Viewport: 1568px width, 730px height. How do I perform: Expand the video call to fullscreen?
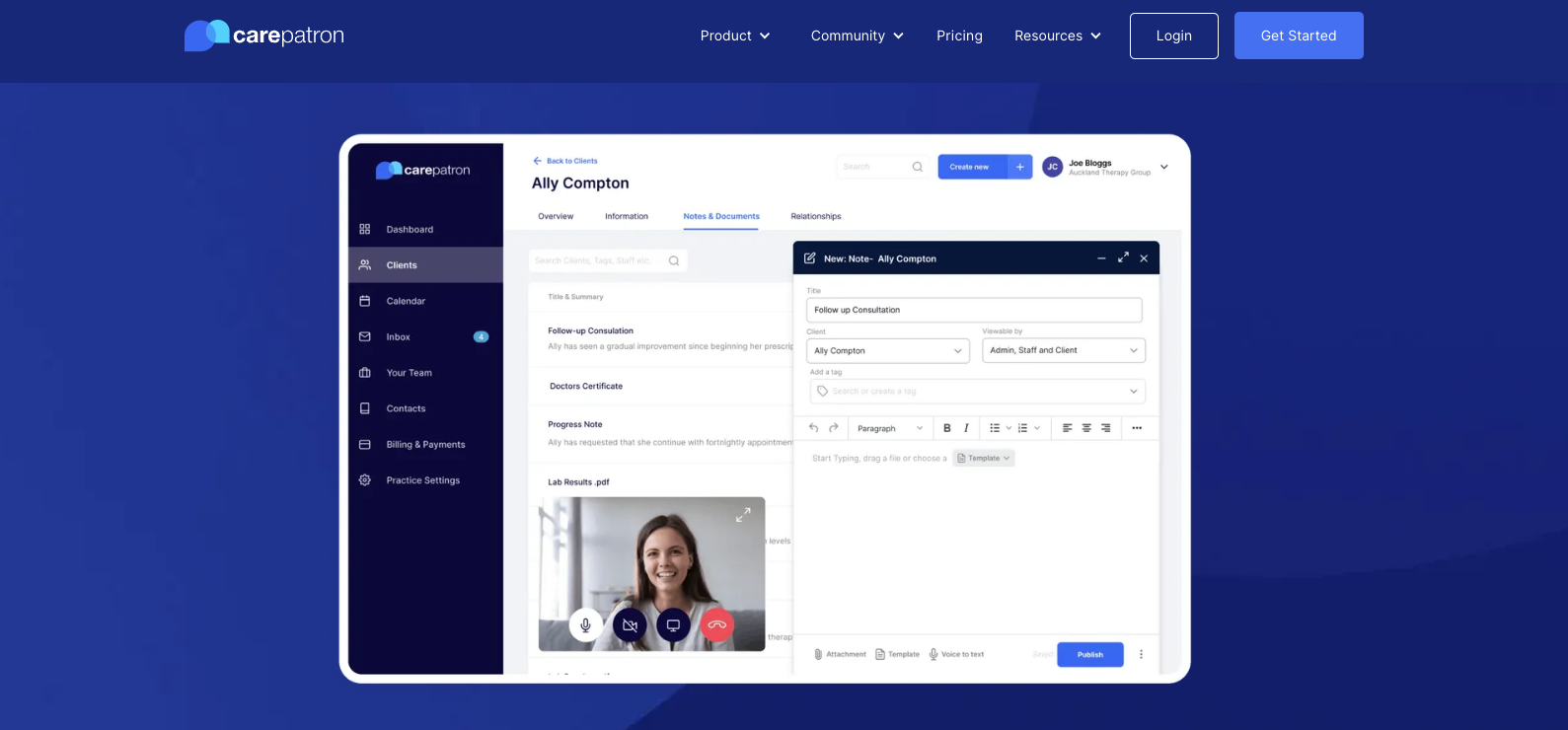(x=743, y=514)
